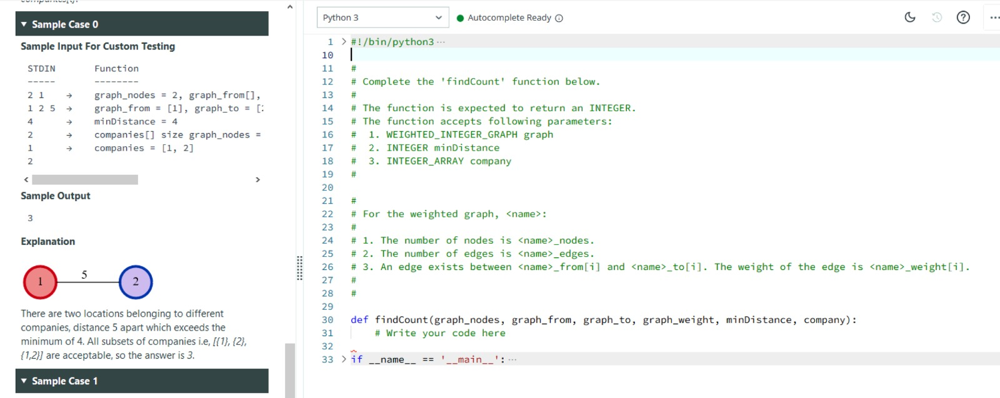1000x398 pixels.
Task: Open the Python 3 language dropdown
Action: coord(383,18)
